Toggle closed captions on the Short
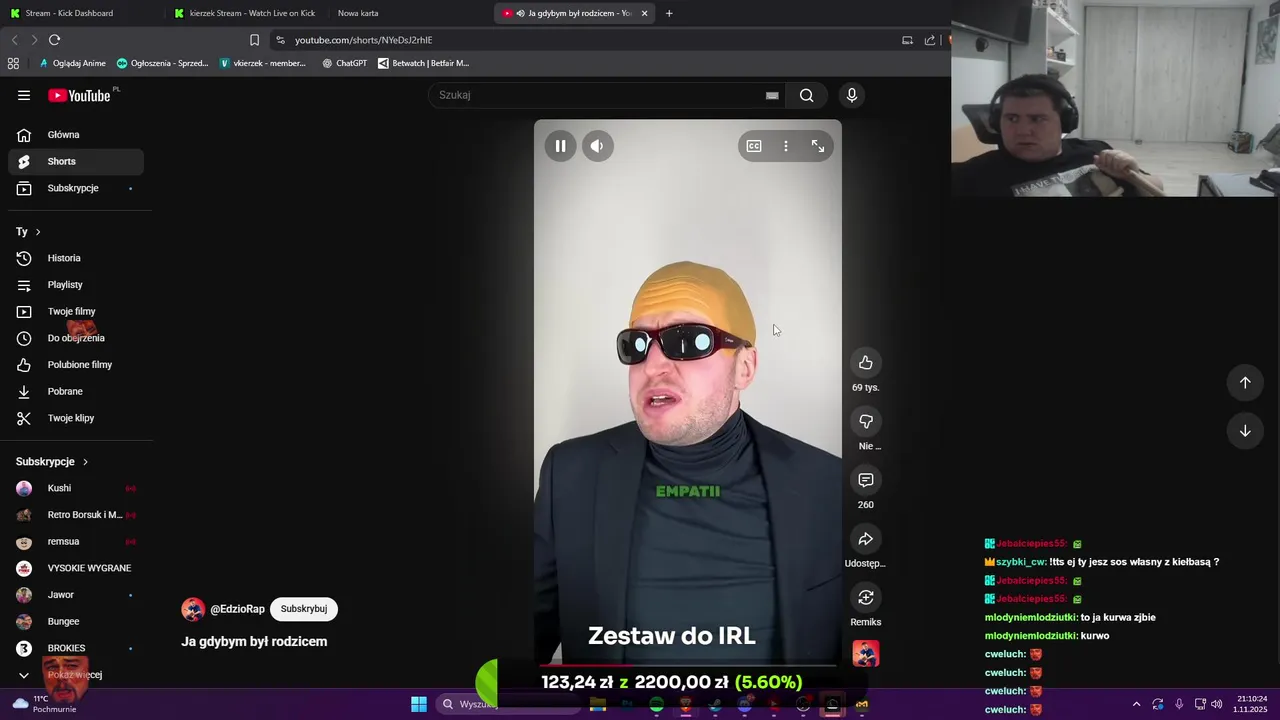Screen dimensions: 1280x720 click(754, 146)
